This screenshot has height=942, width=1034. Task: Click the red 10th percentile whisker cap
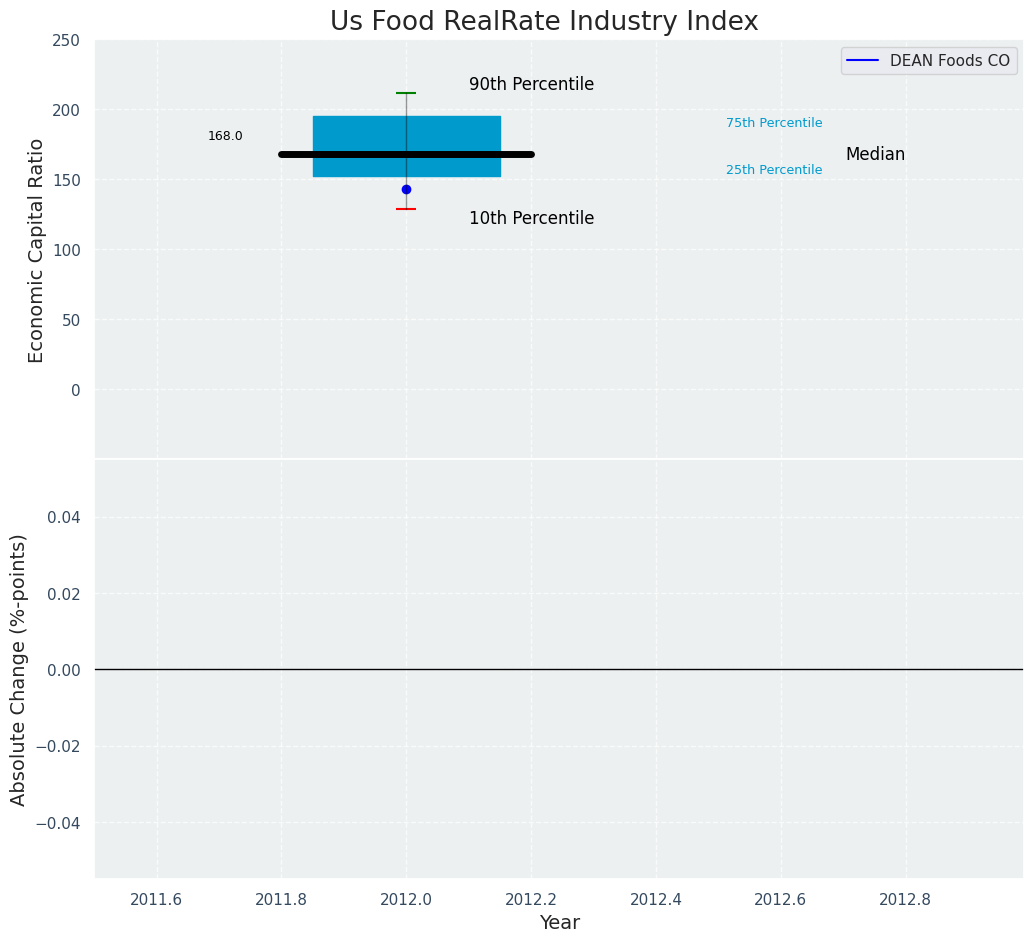click(x=406, y=209)
